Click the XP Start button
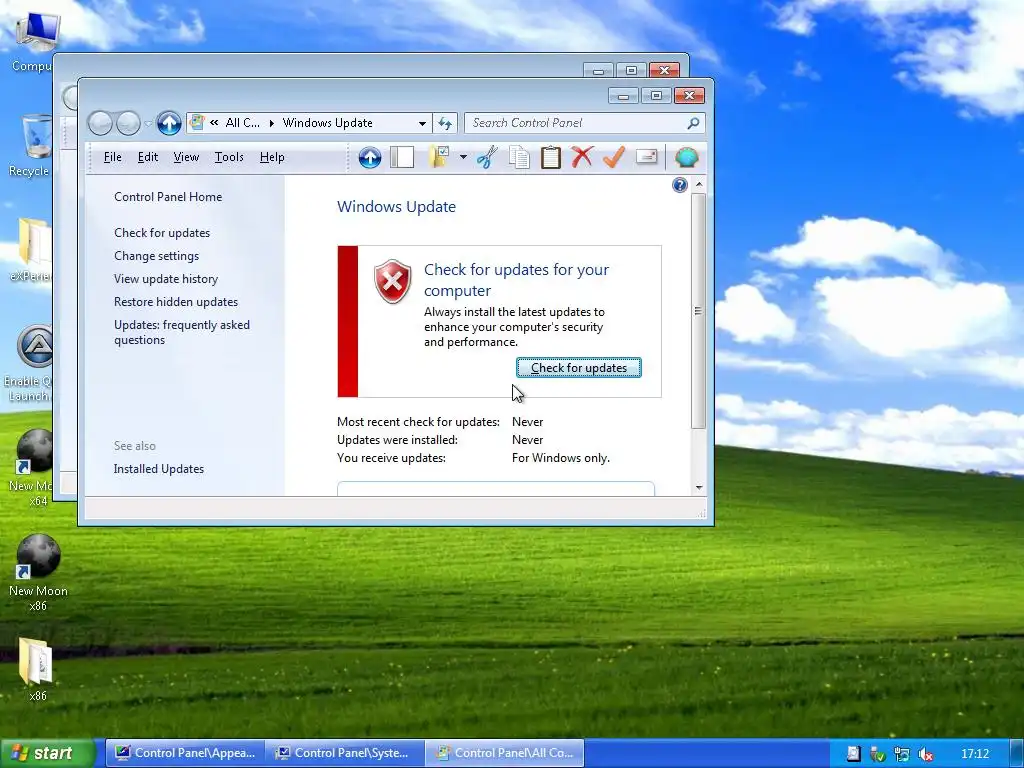 [47, 753]
